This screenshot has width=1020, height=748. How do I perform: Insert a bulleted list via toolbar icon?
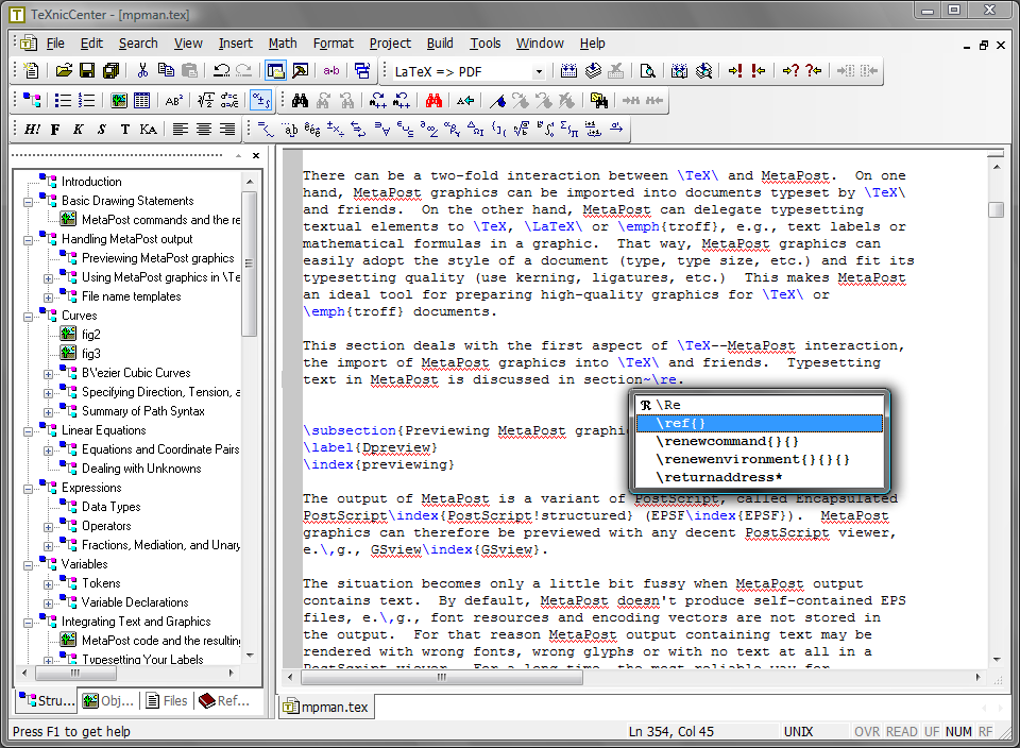tap(62, 100)
